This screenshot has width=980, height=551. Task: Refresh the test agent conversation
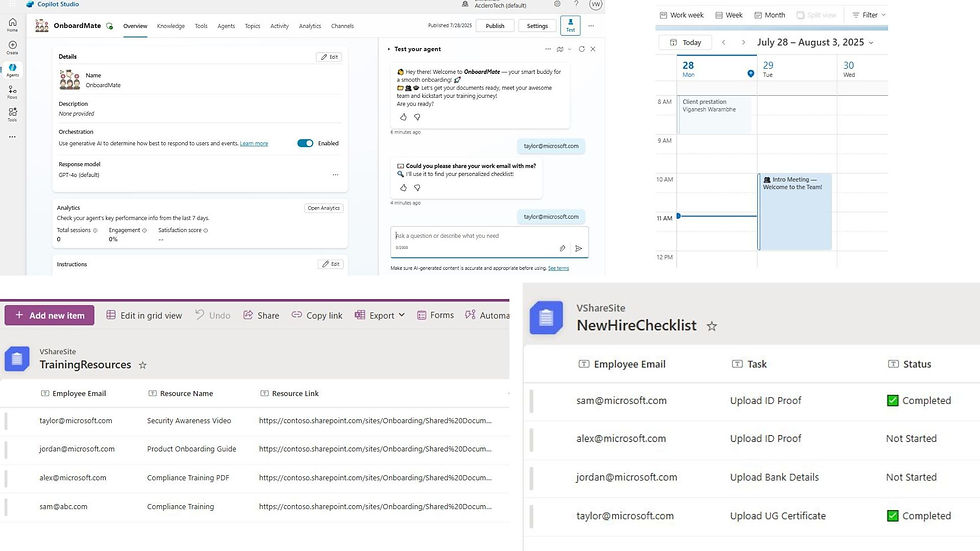(x=582, y=49)
